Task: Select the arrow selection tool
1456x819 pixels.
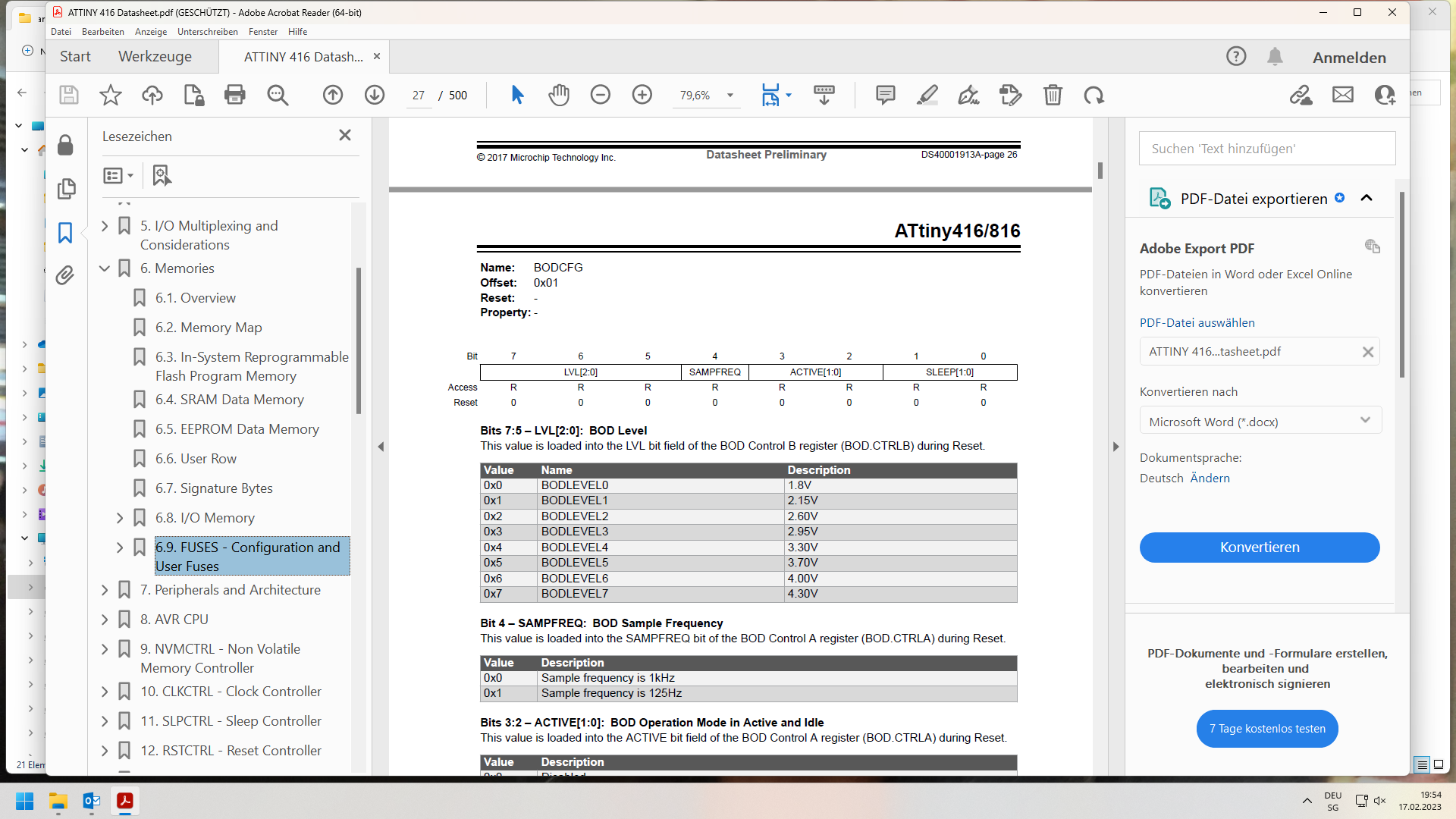Action: tap(517, 95)
